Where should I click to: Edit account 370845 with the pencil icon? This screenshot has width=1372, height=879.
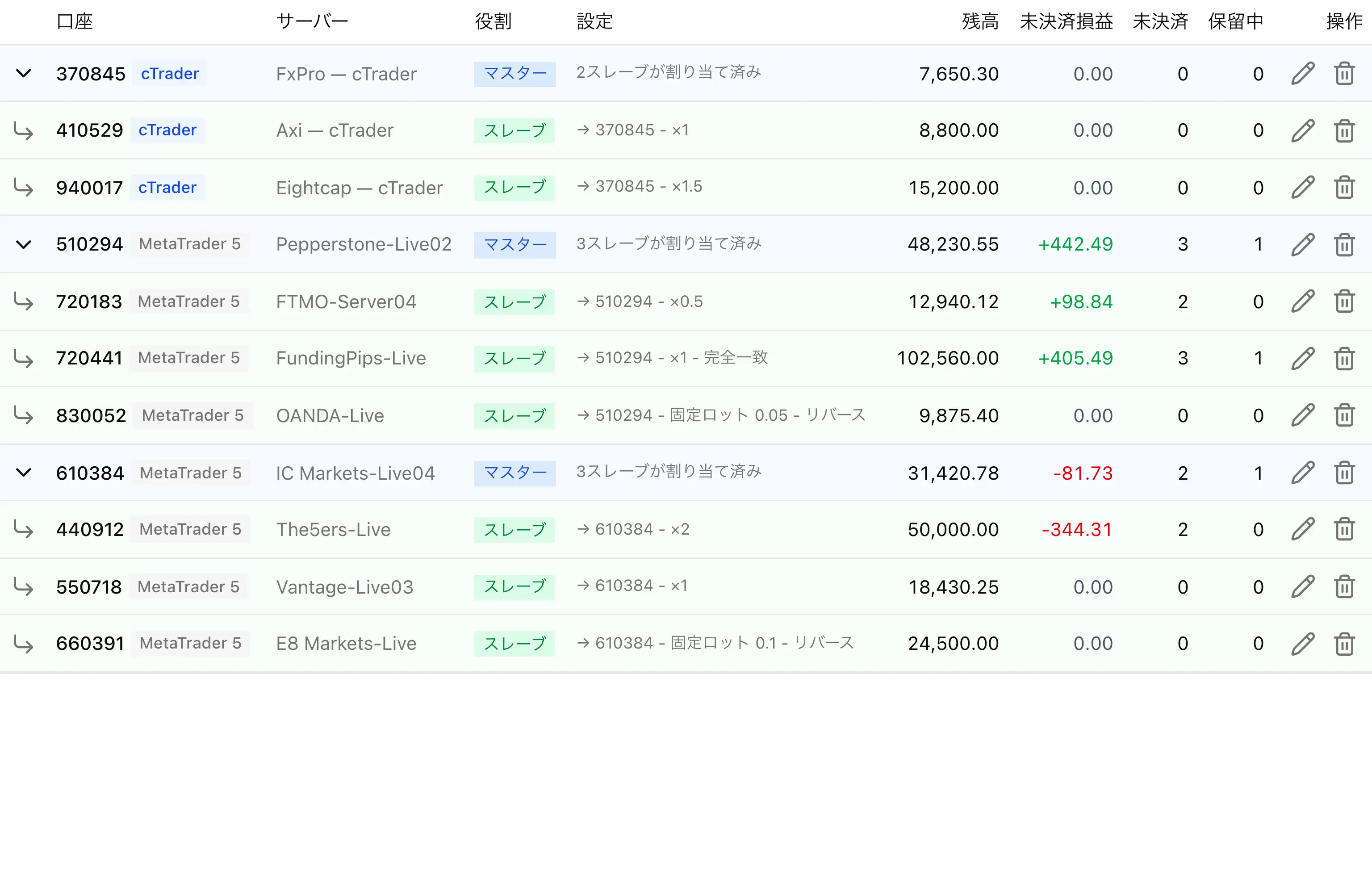(x=1303, y=74)
